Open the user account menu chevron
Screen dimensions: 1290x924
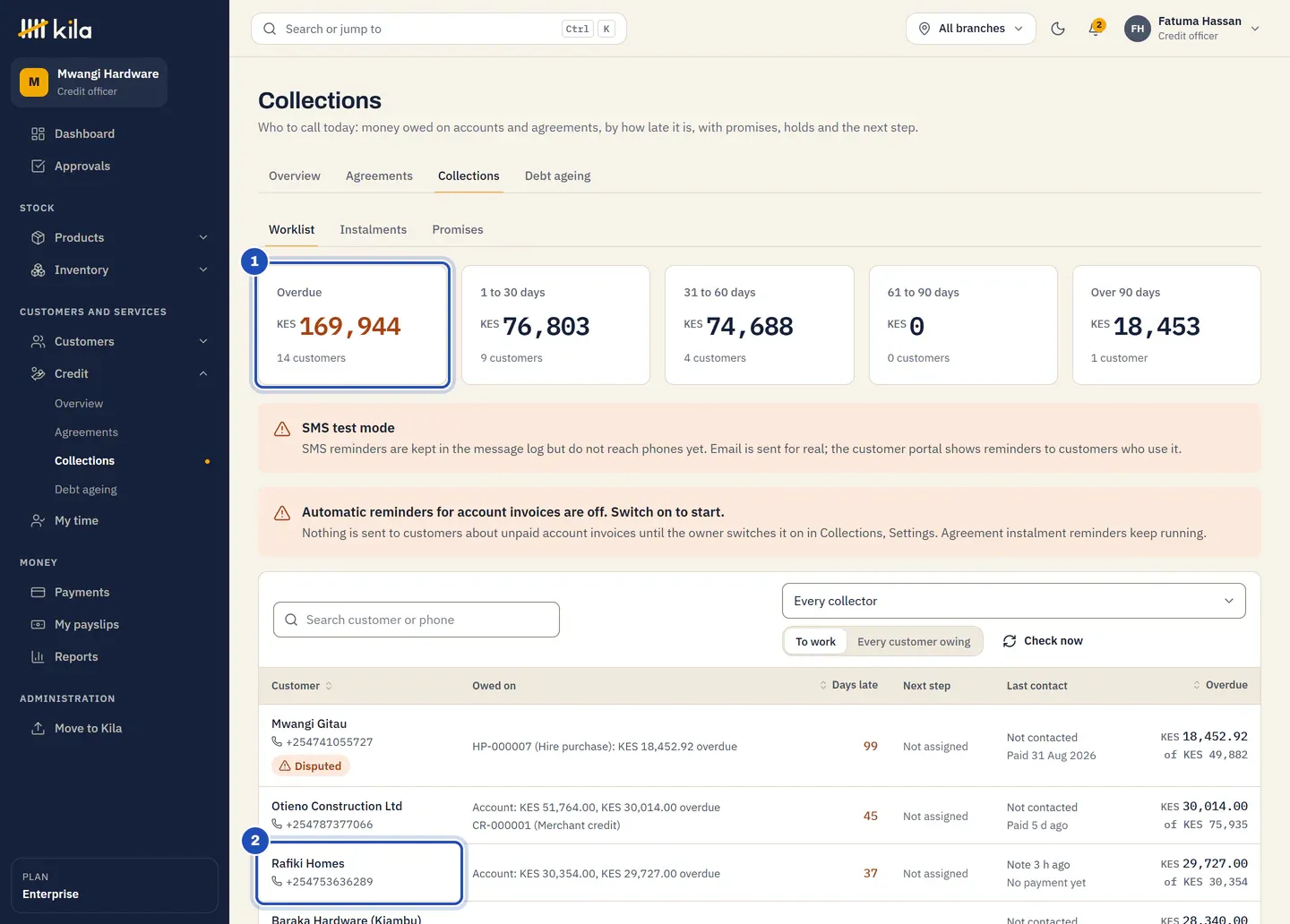point(1255,29)
